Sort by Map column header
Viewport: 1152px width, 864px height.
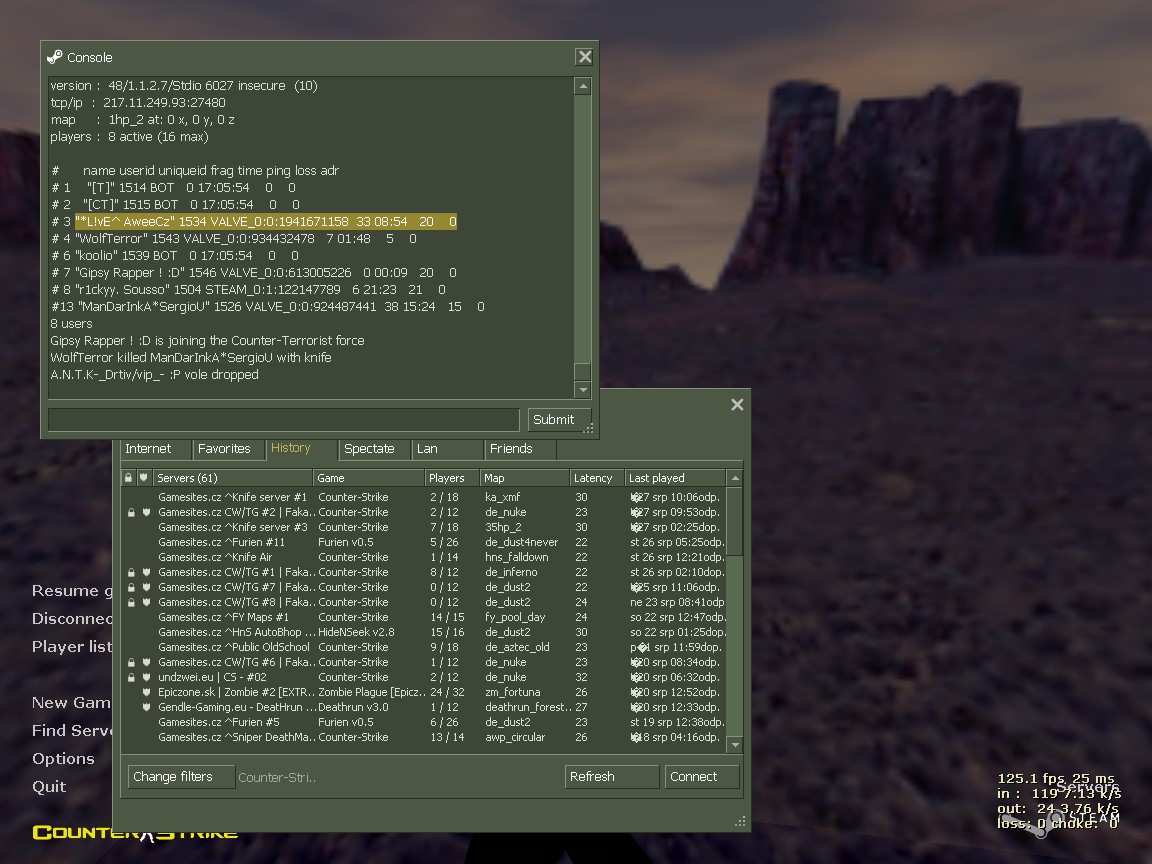[x=525, y=478]
